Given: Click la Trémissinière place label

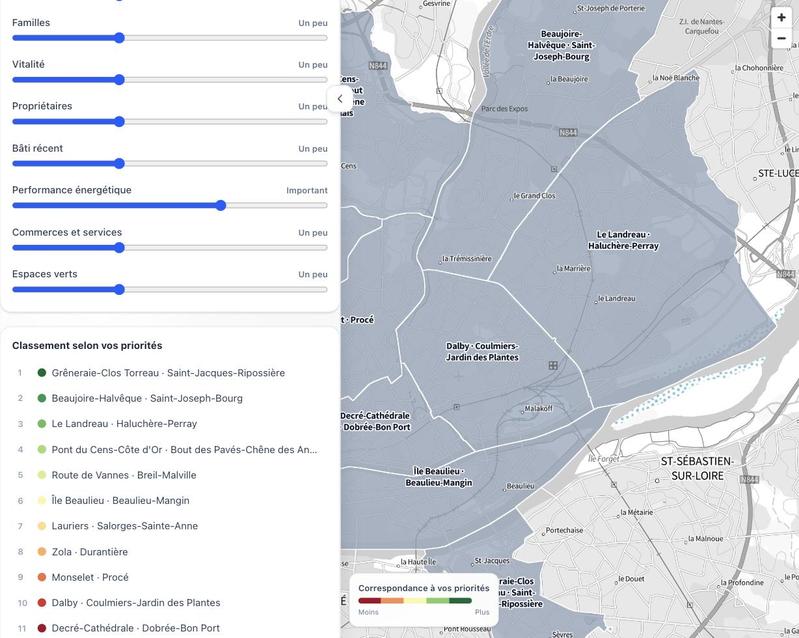Looking at the screenshot, I should pos(467,259).
